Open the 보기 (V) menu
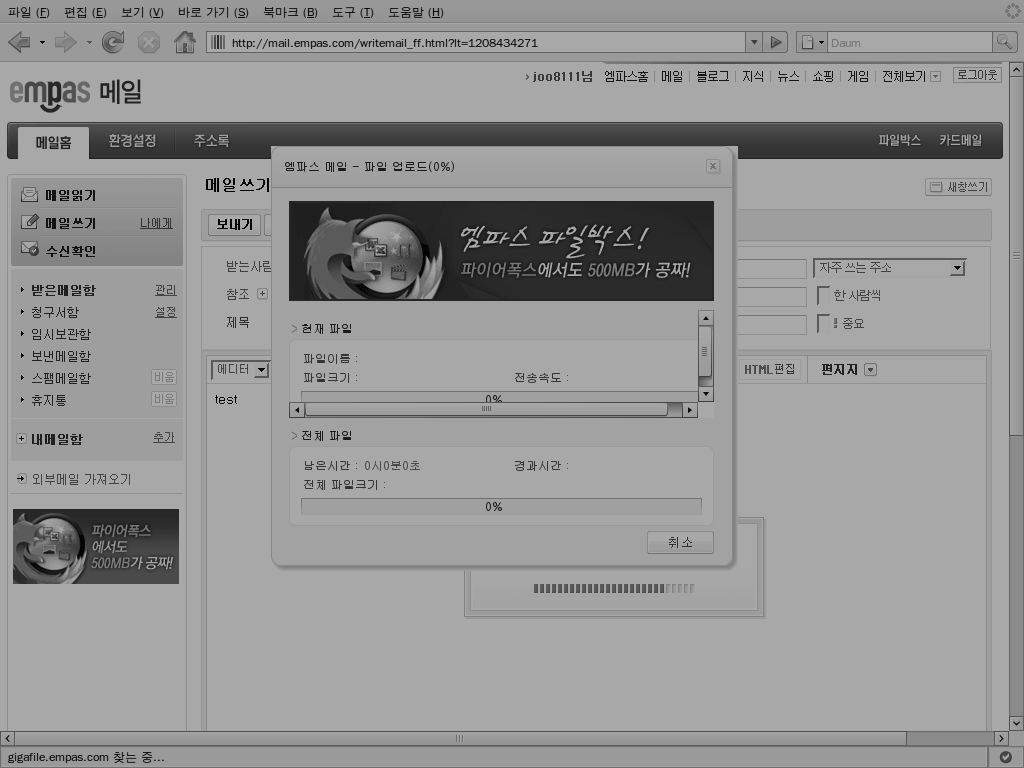The width and height of the screenshot is (1024, 768). [142, 12]
